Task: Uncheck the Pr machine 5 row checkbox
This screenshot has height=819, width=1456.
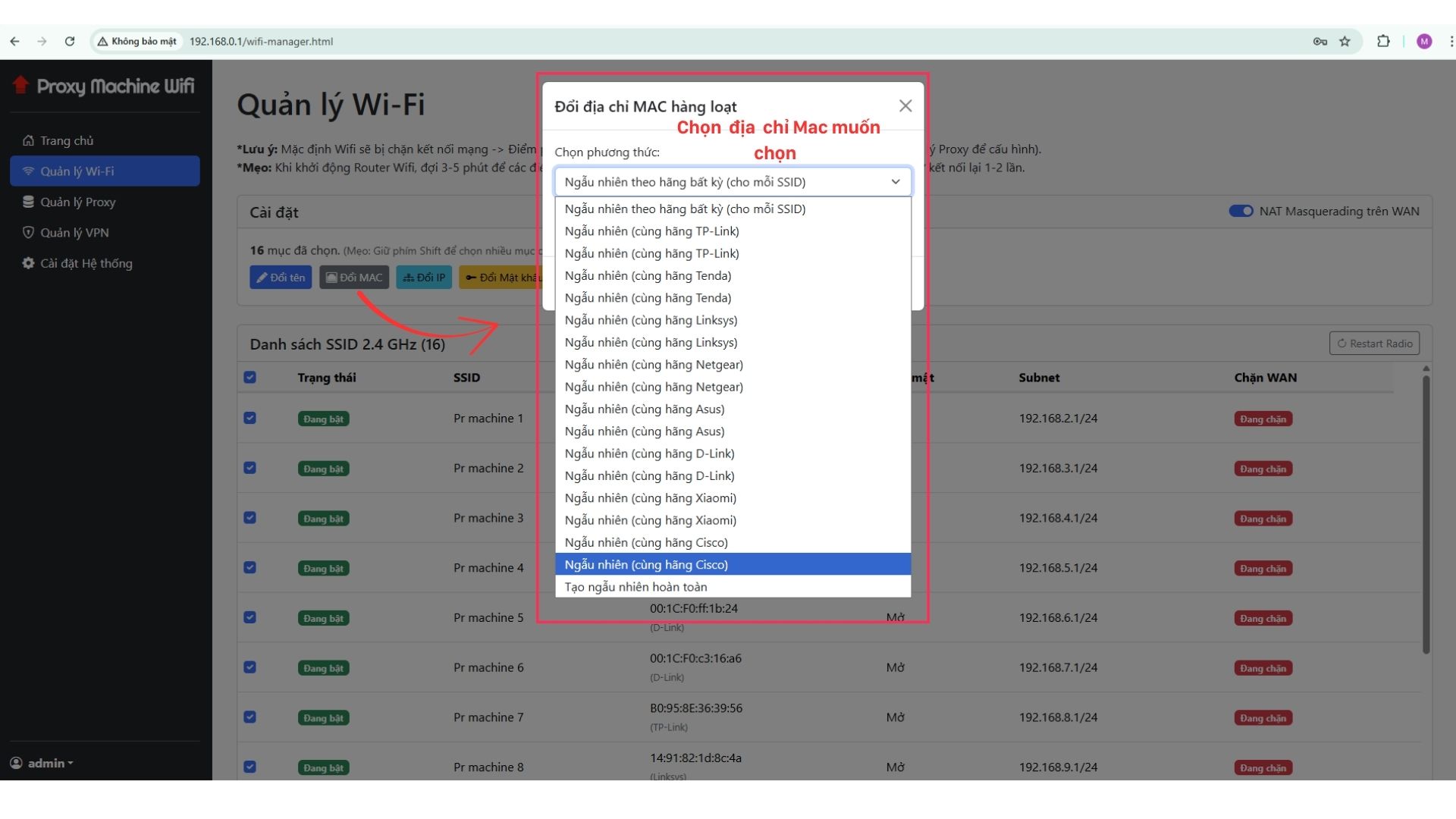Action: 250,617
